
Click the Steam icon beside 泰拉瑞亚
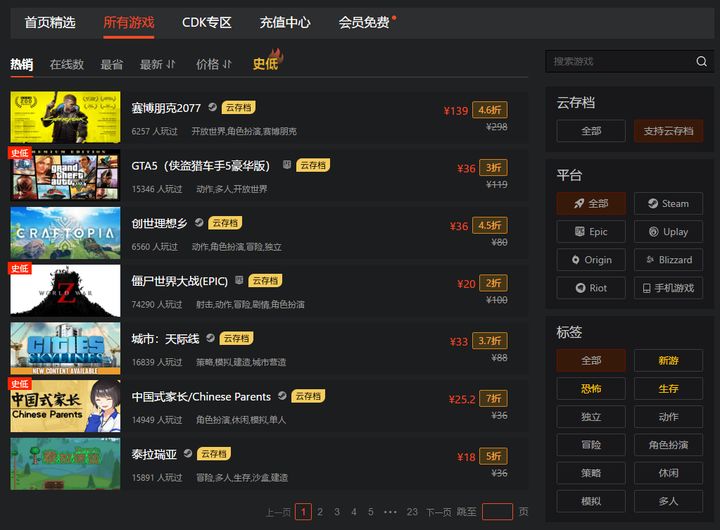[188, 453]
